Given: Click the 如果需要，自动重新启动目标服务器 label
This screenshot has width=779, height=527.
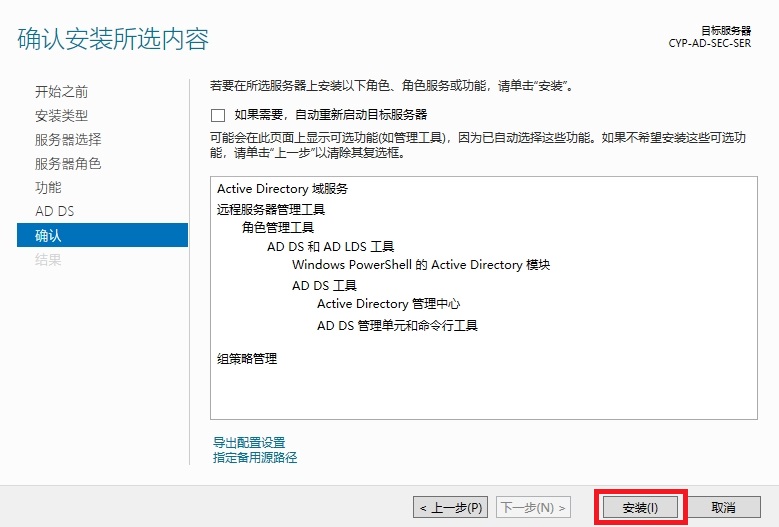Looking at the screenshot, I should pyautogui.click(x=331, y=115).
